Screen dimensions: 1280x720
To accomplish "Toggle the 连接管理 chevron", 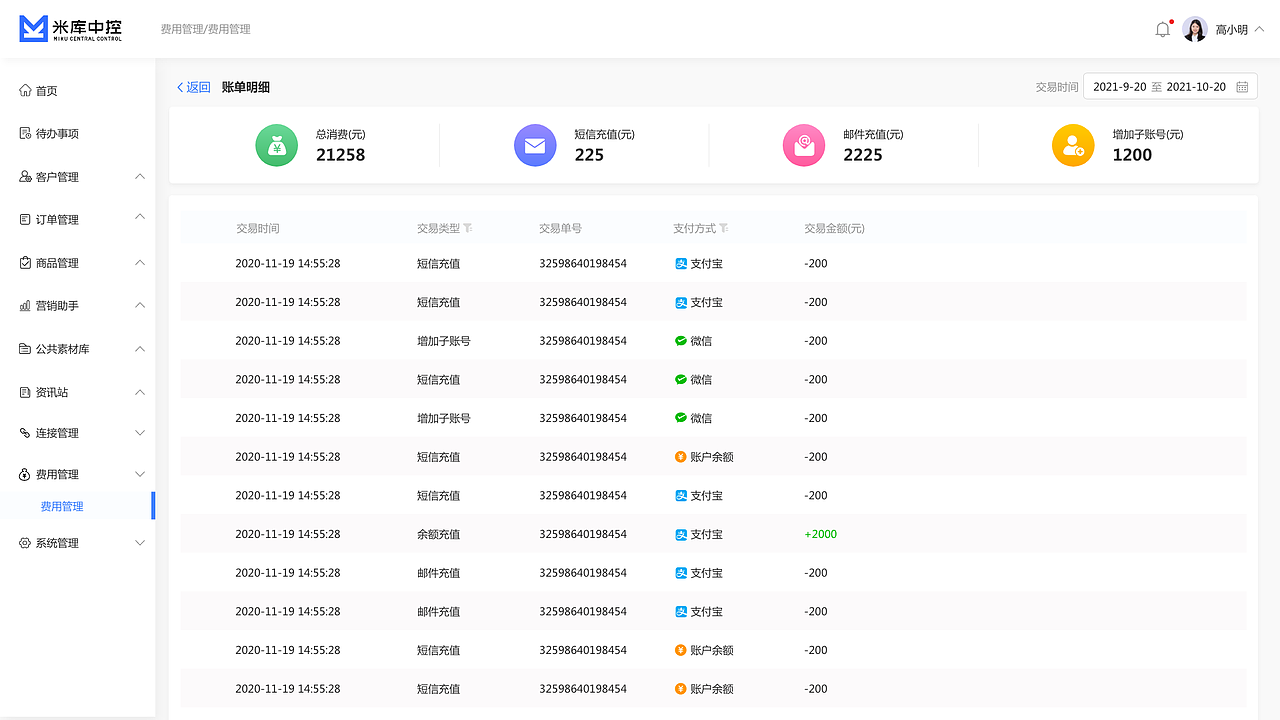I will [140, 433].
